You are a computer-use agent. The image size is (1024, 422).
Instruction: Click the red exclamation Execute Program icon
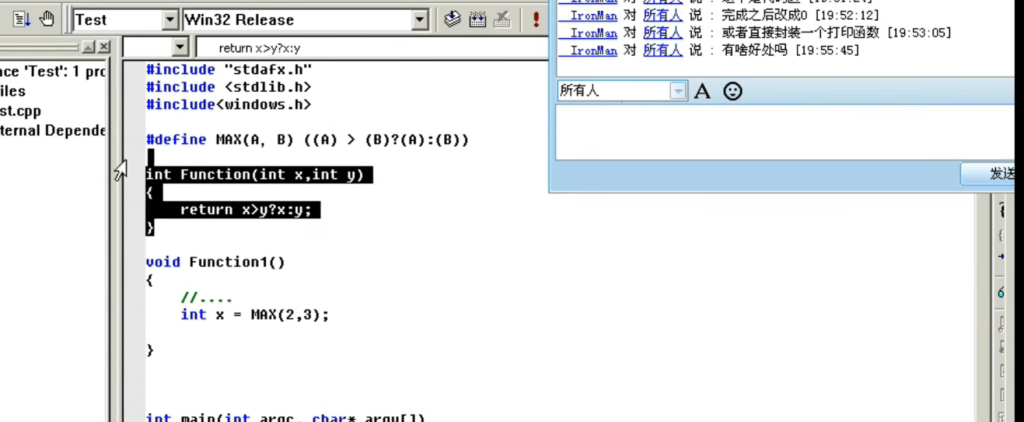click(x=536, y=19)
